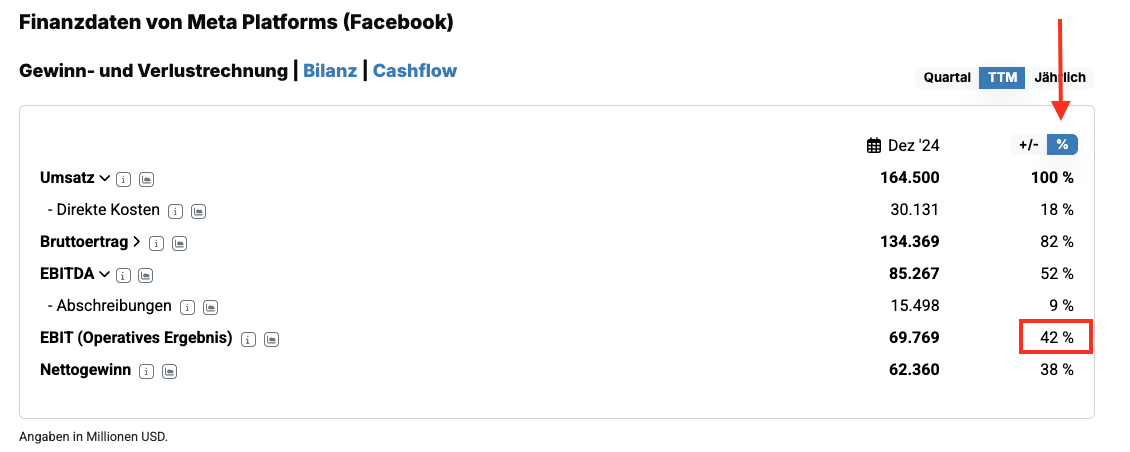Click the EBIT 42 % margin value
Screen dimensions: 1130x452
tap(1056, 338)
